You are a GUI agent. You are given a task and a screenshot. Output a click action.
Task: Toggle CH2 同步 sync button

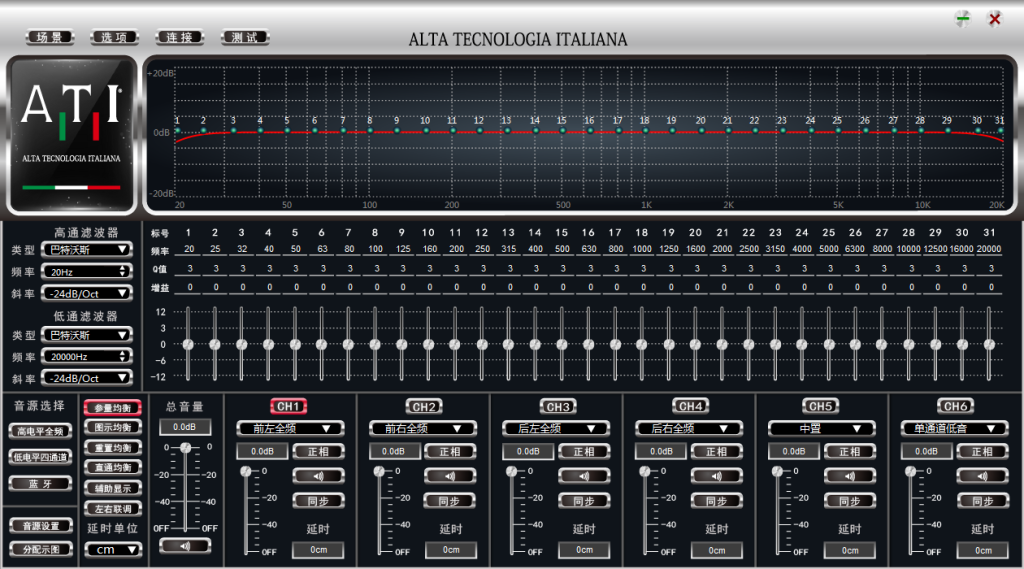pyautogui.click(x=450, y=501)
